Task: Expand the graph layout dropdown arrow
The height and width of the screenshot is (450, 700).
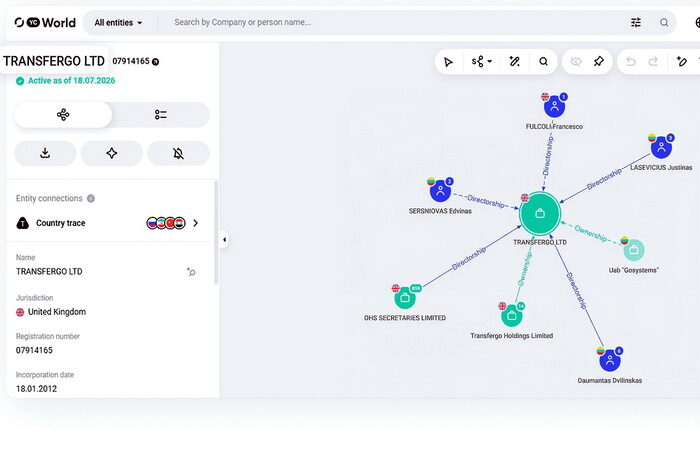Action: [490, 62]
